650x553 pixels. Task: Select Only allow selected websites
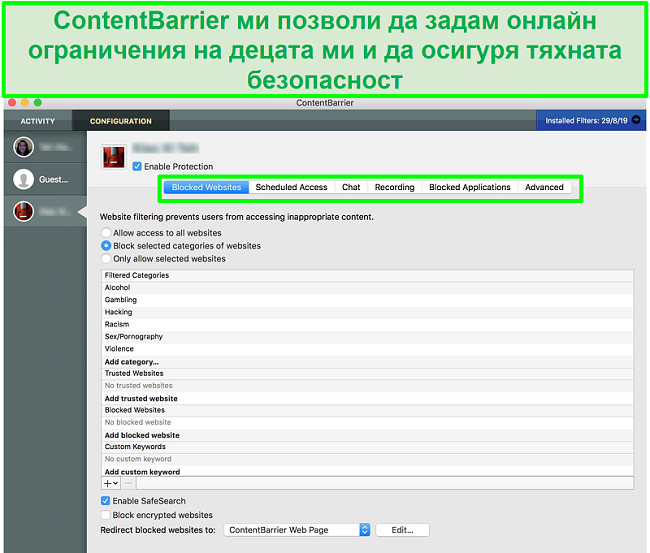(x=106, y=259)
